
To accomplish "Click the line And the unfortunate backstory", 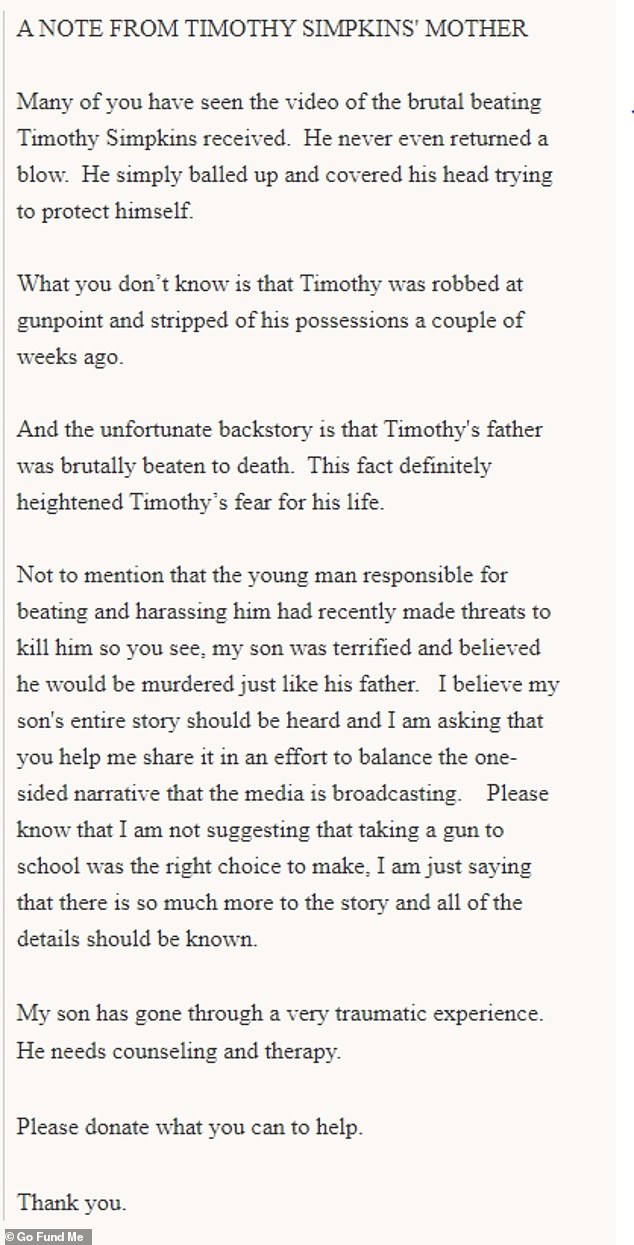I will pyautogui.click(x=281, y=430).
